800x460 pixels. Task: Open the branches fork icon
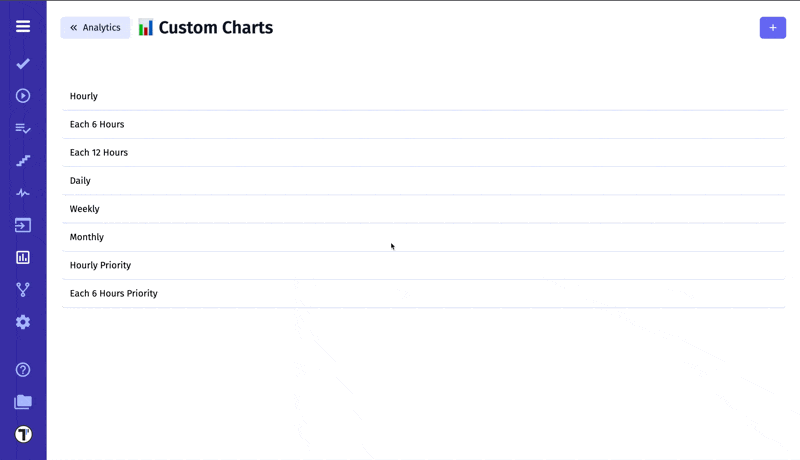click(23, 290)
